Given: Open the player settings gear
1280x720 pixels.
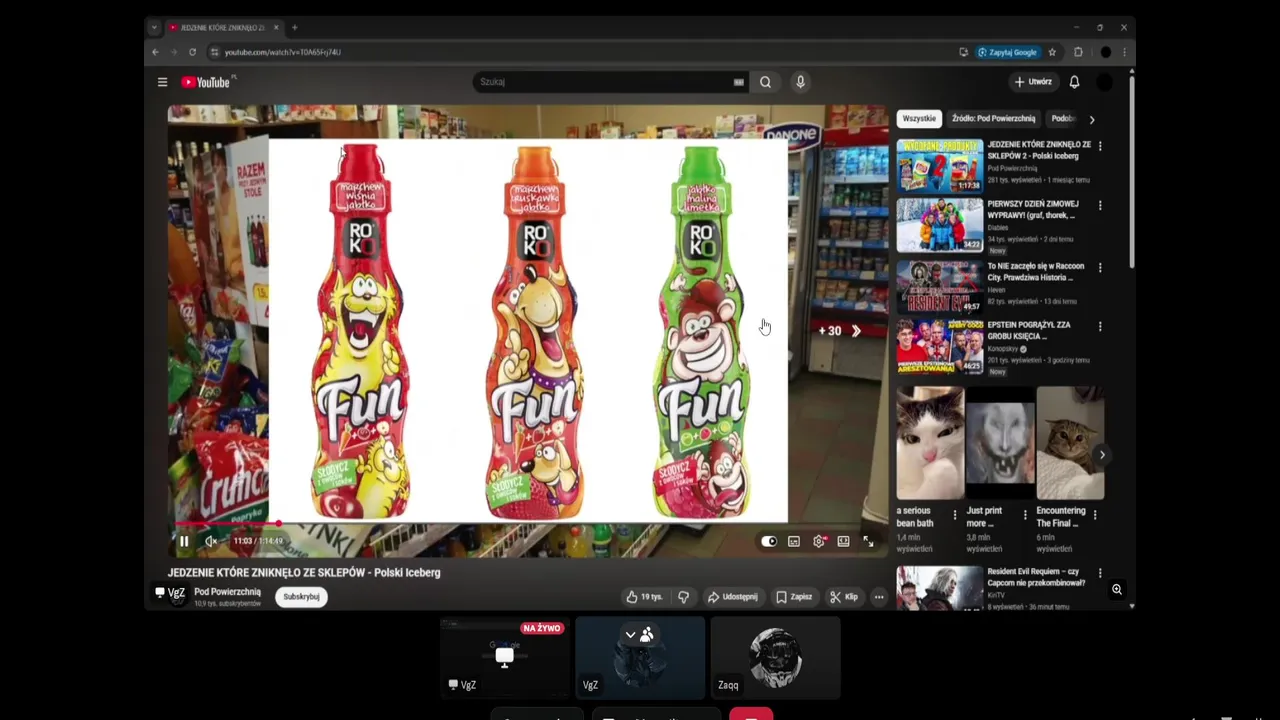Looking at the screenshot, I should 819,541.
